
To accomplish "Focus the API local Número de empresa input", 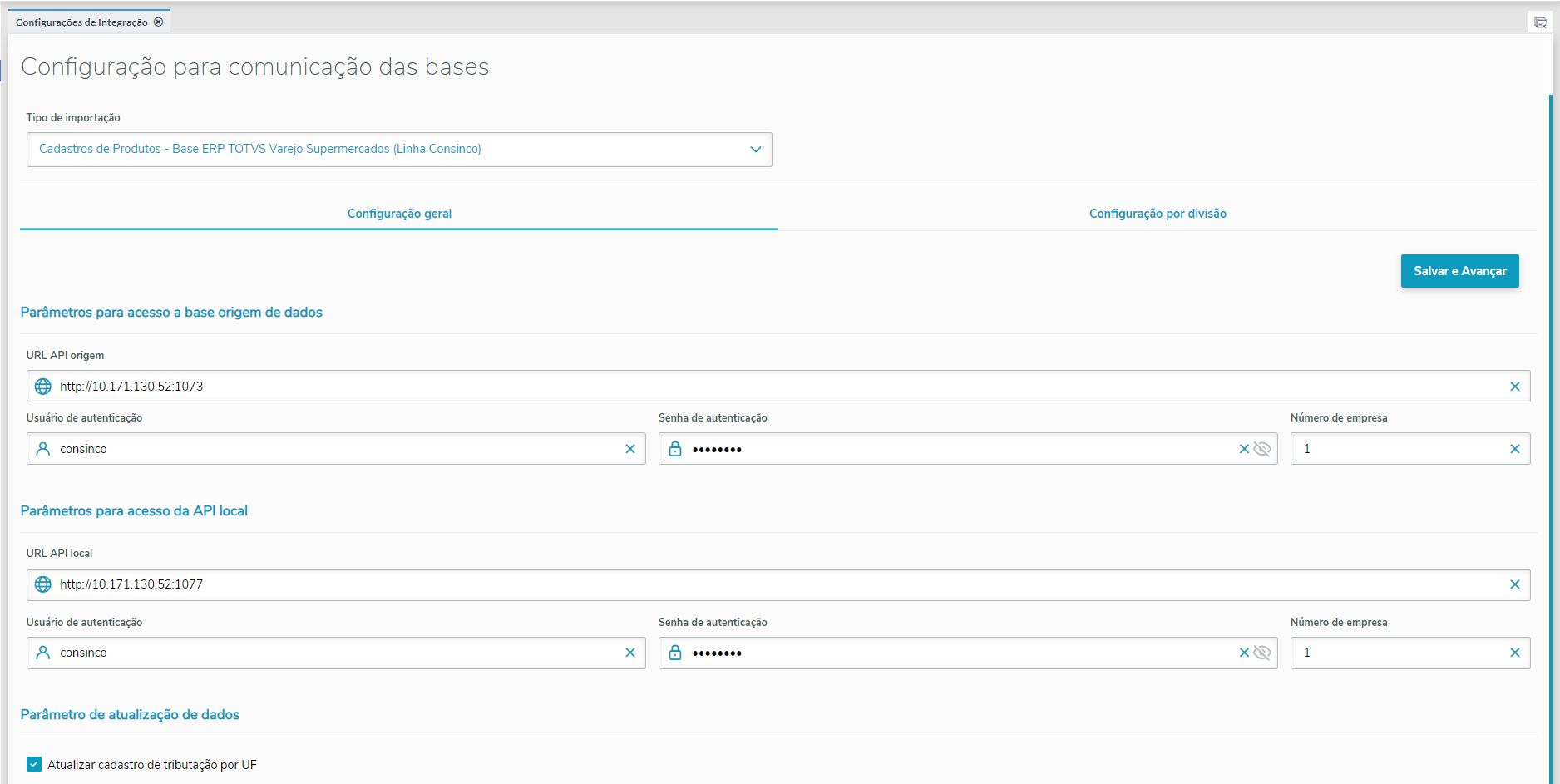I will point(1397,653).
